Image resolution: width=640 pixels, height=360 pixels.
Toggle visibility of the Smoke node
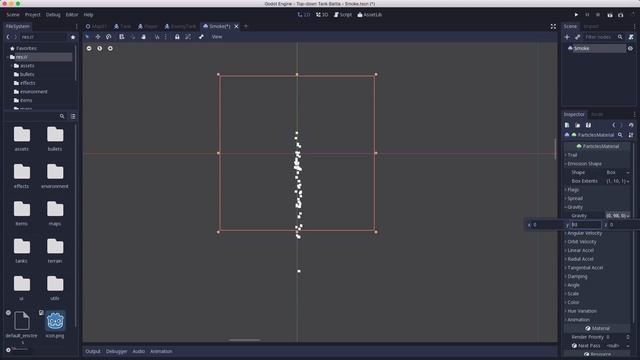point(630,48)
